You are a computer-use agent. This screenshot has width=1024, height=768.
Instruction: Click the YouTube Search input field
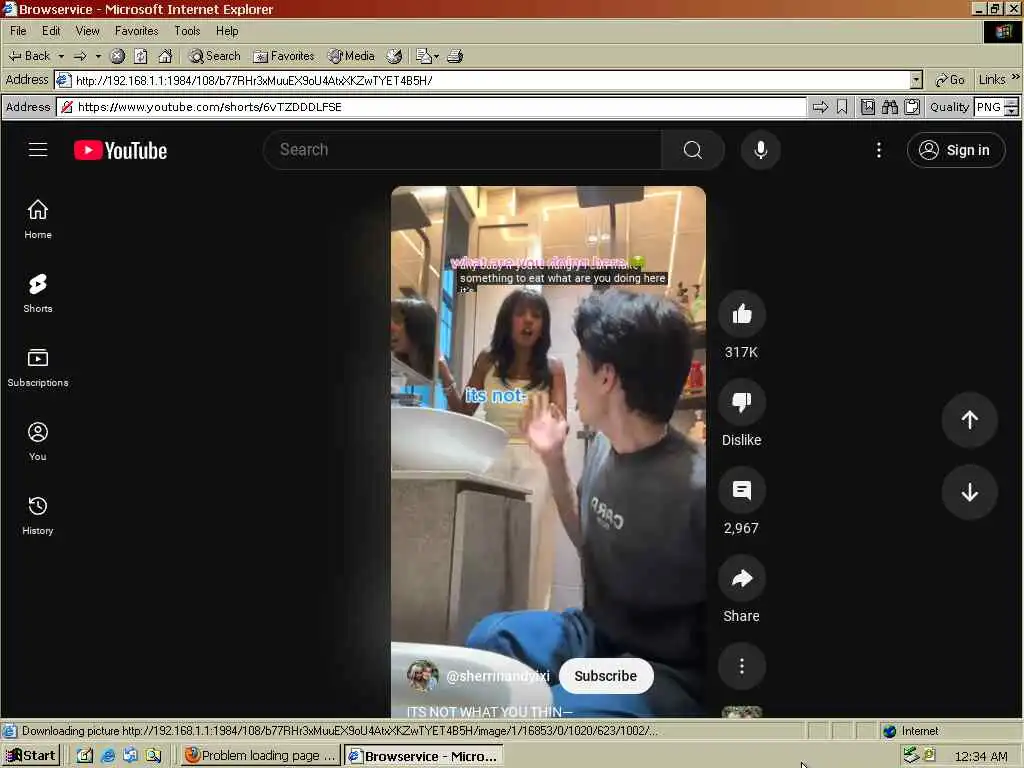(464, 150)
